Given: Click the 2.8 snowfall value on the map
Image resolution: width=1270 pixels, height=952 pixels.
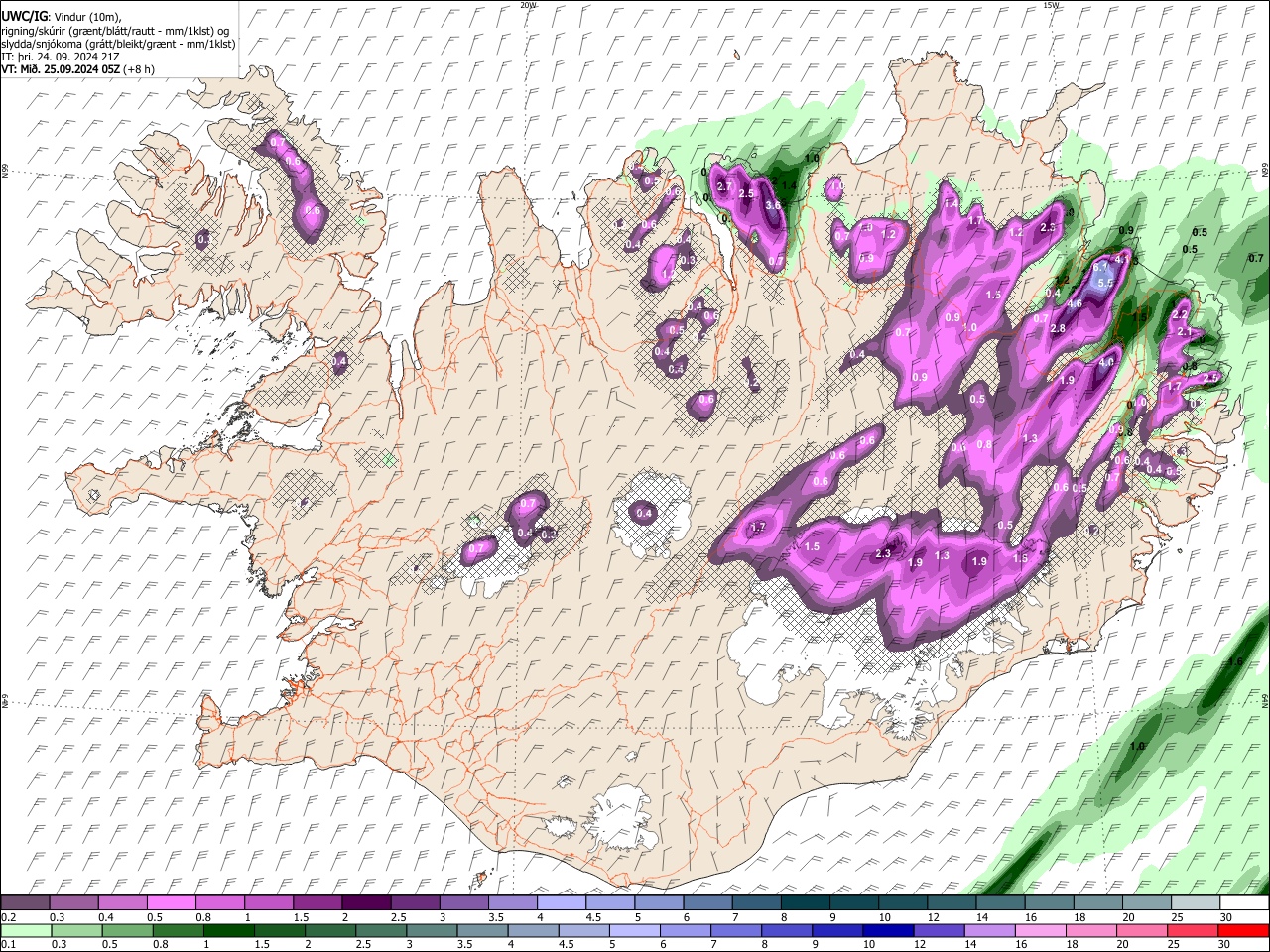Looking at the screenshot, I should tap(1058, 329).
